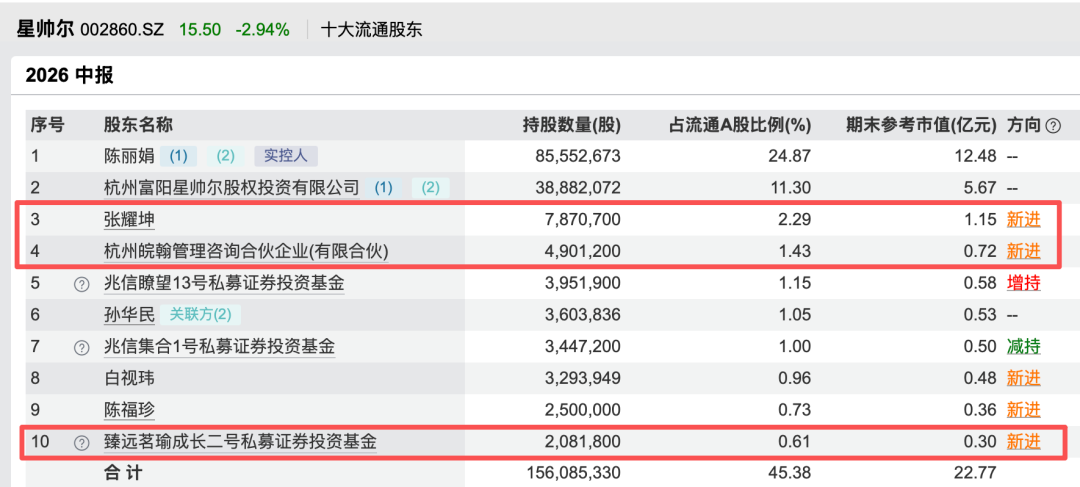1080x487 pixels.
Task: Click 新进 link in 白视玮 row
Action: pyautogui.click(x=1024, y=378)
